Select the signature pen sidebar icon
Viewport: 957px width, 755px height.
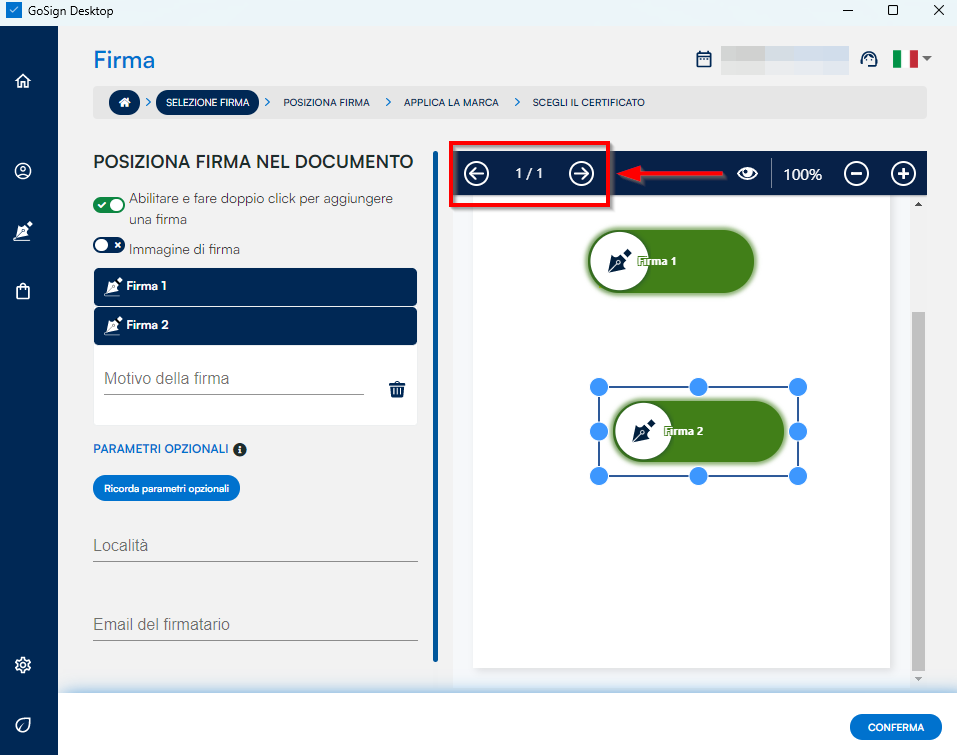23,232
